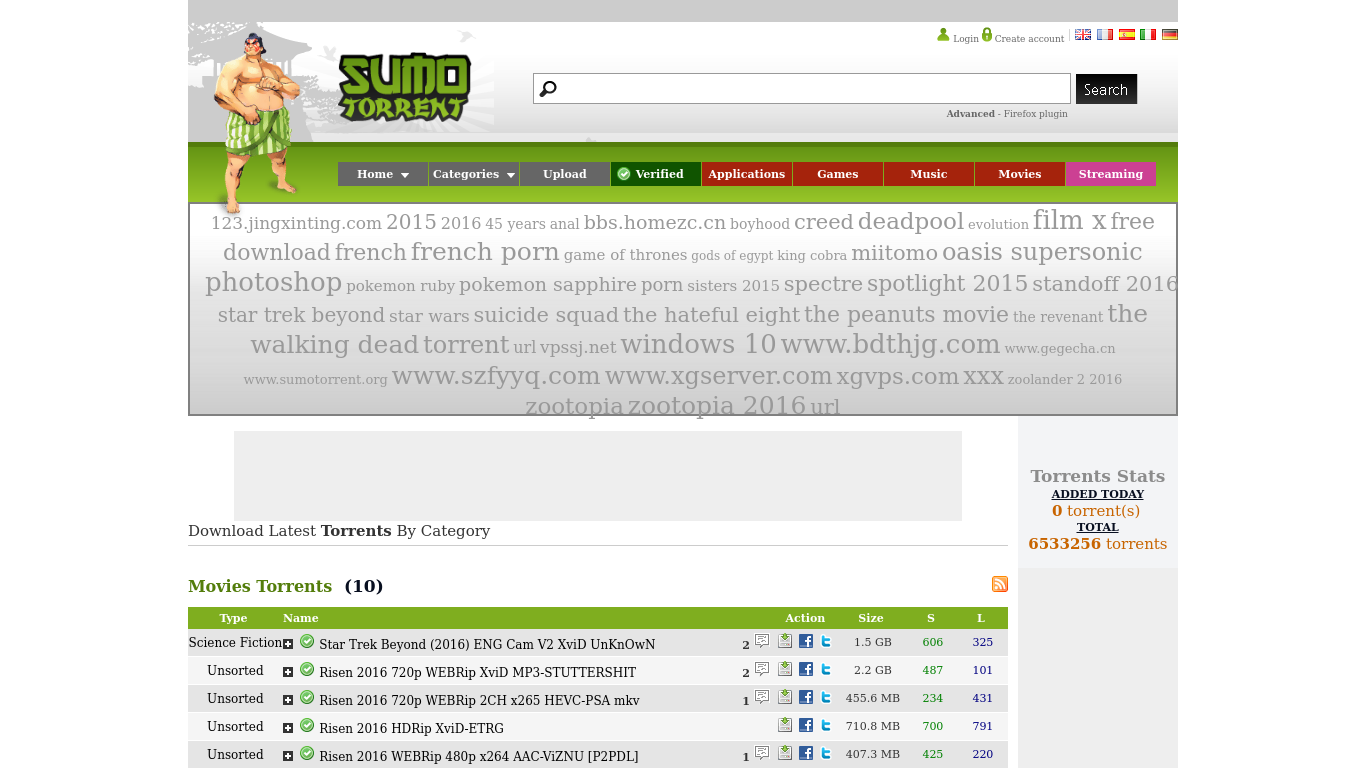Screen dimensions: 1366x768
Task: Open the TOTAL torrents stats link
Action: 1098,527
